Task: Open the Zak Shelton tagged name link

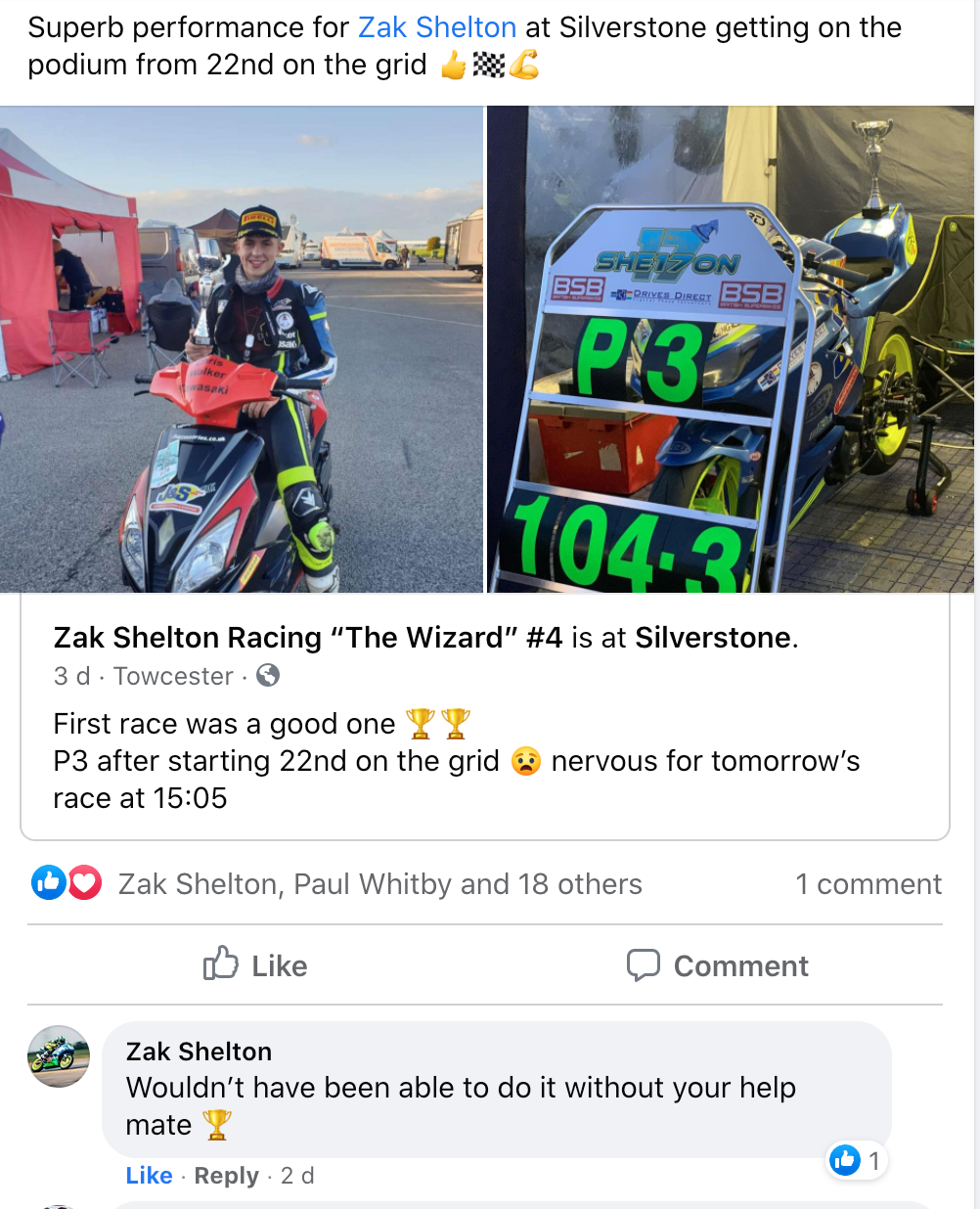Action: [437, 27]
